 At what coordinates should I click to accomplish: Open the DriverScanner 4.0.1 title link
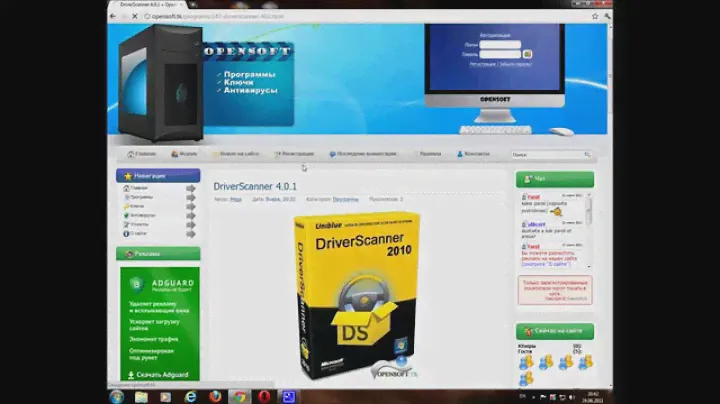coord(254,186)
